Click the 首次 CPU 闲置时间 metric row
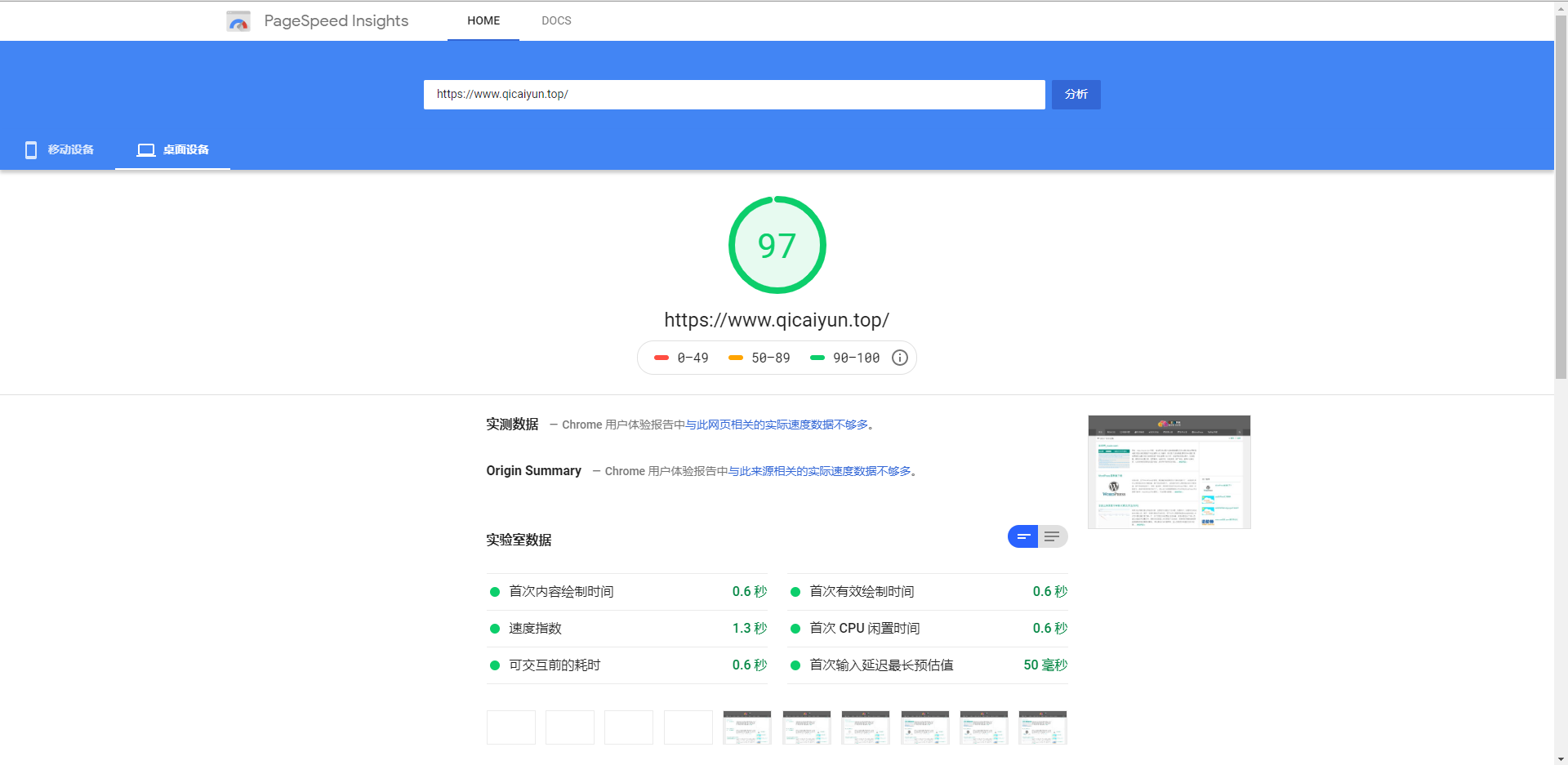 [x=928, y=628]
